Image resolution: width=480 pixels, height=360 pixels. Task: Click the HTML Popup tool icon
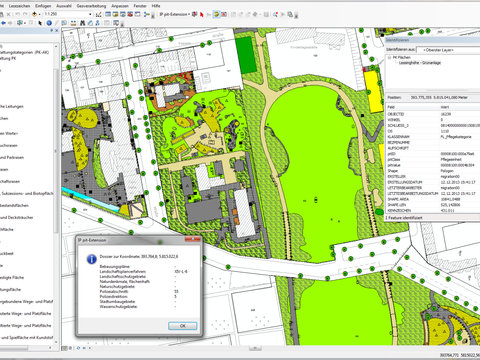[64, 23]
